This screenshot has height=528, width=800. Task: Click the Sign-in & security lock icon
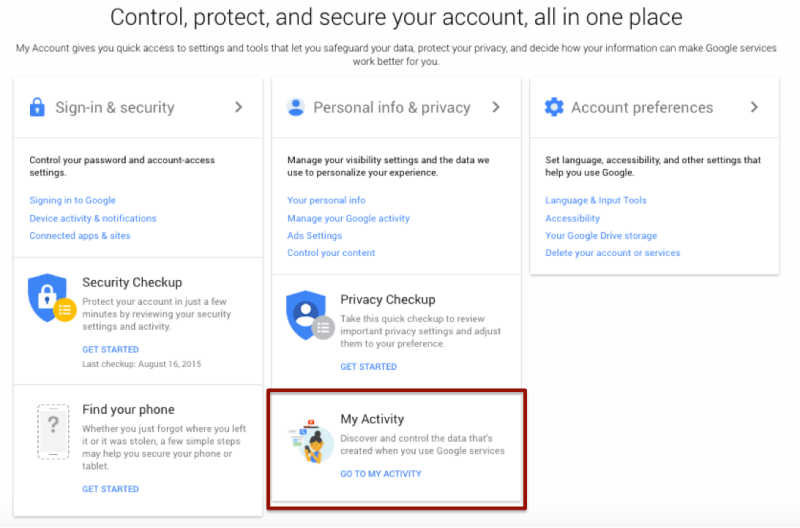(38, 107)
